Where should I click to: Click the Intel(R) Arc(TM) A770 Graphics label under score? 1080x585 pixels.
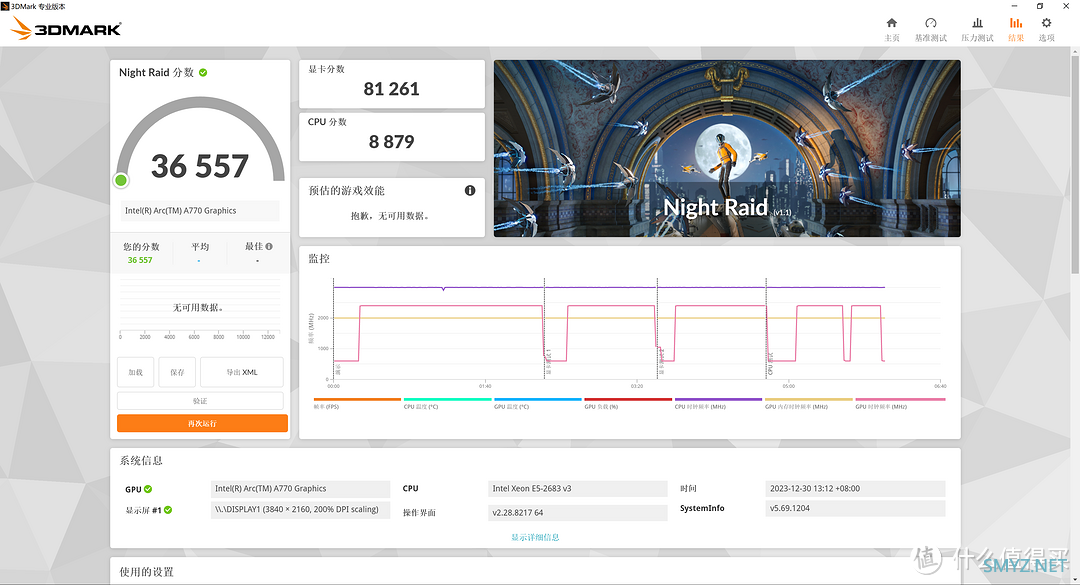click(200, 211)
